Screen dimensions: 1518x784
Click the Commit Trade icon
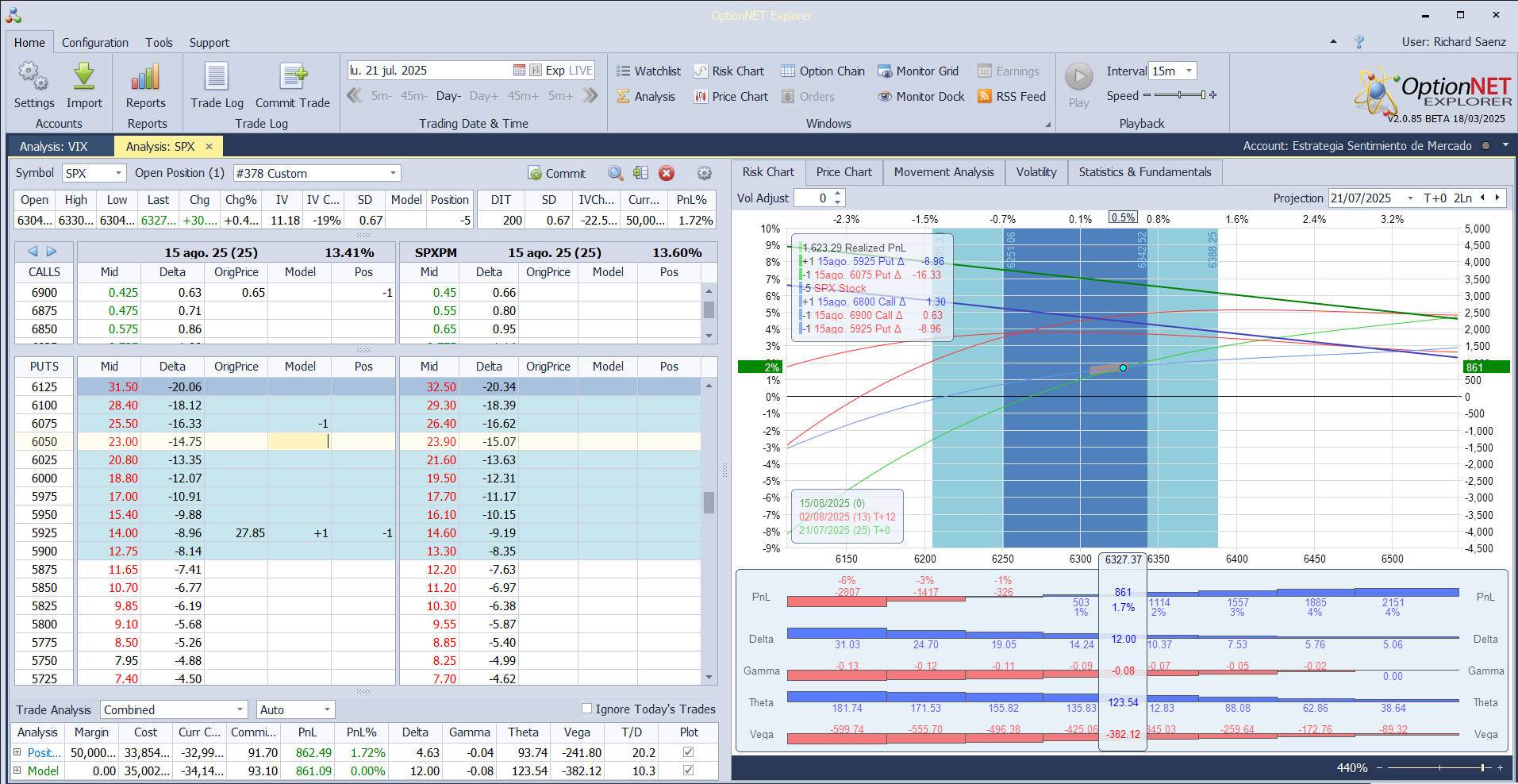[x=293, y=77]
